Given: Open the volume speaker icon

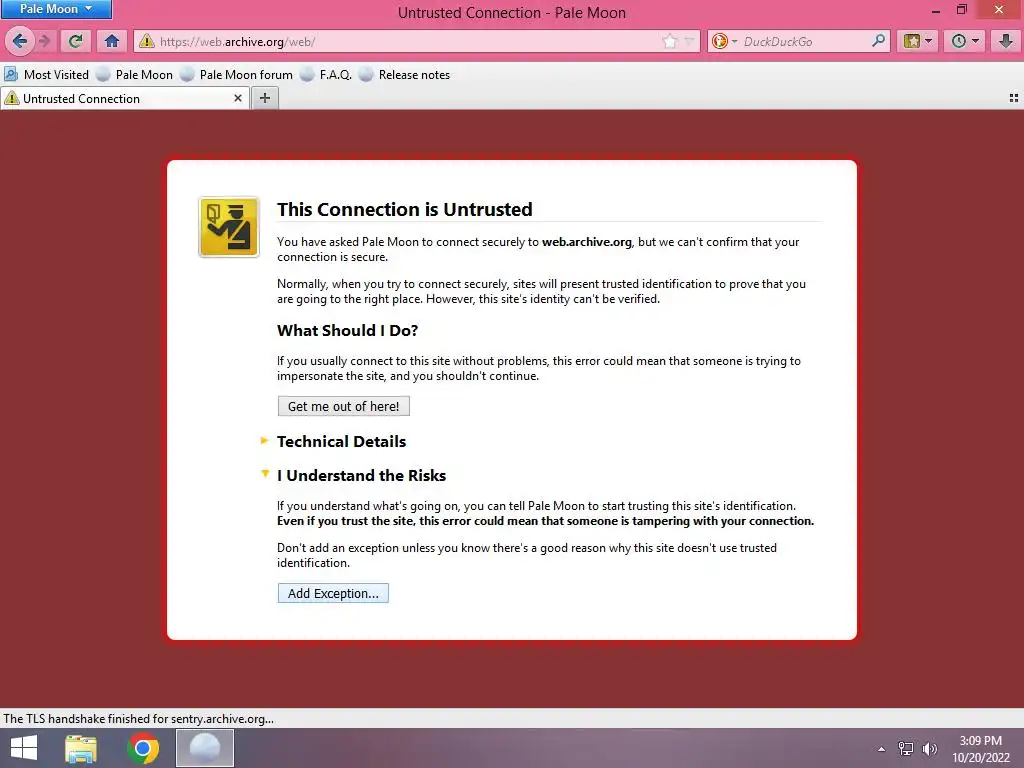Looking at the screenshot, I should tap(930, 749).
